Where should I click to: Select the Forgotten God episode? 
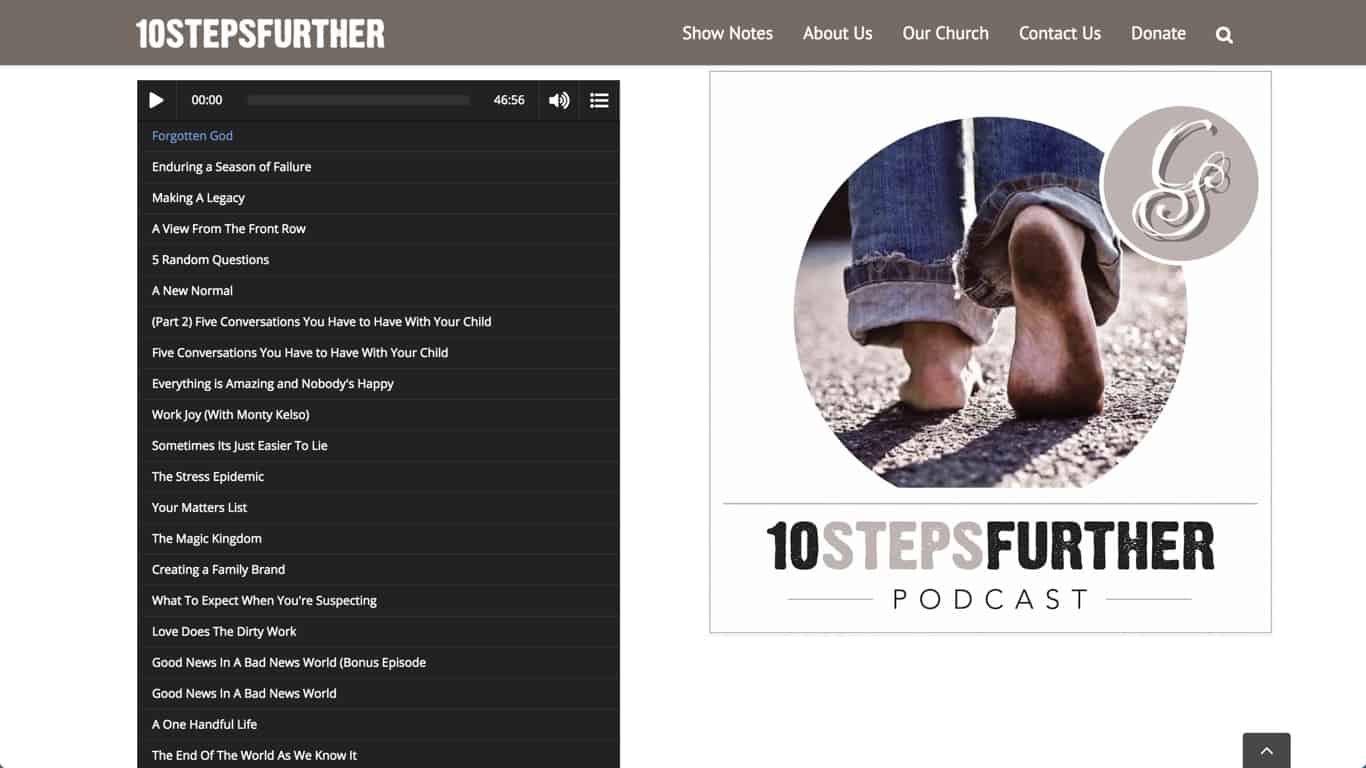[378, 136]
